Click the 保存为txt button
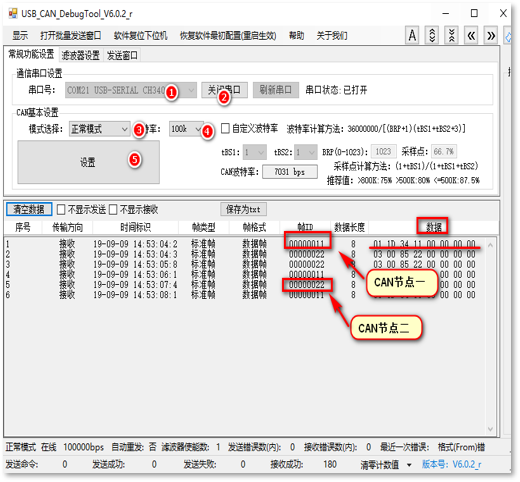Viewport: 520px width, 482px height. [243, 209]
